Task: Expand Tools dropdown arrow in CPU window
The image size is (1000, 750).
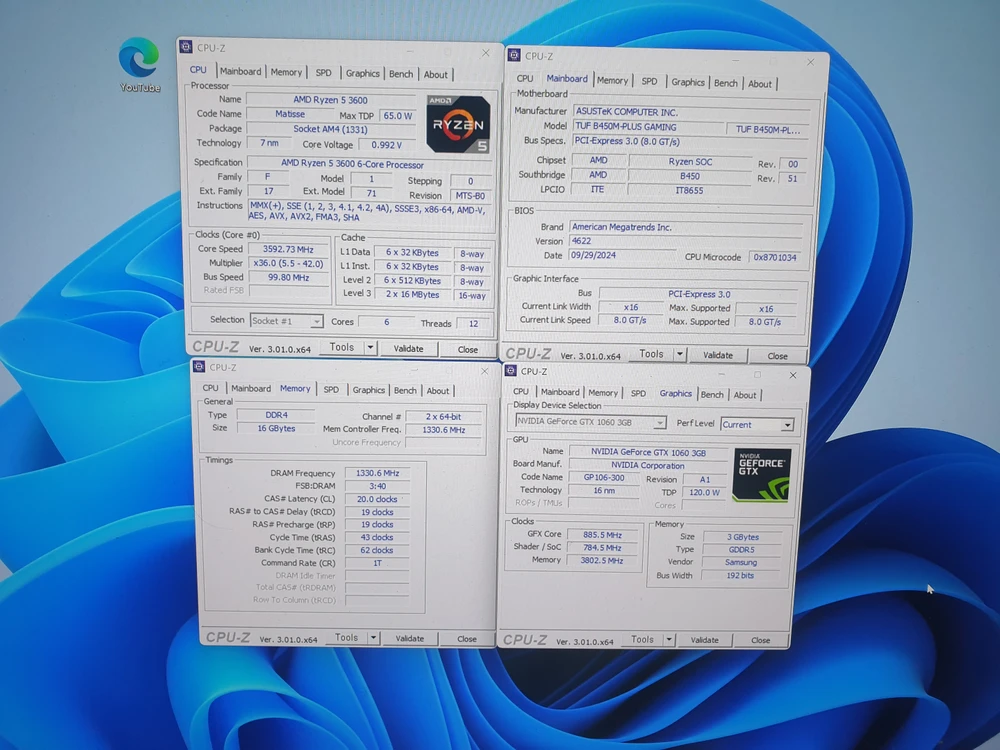Action: point(371,348)
